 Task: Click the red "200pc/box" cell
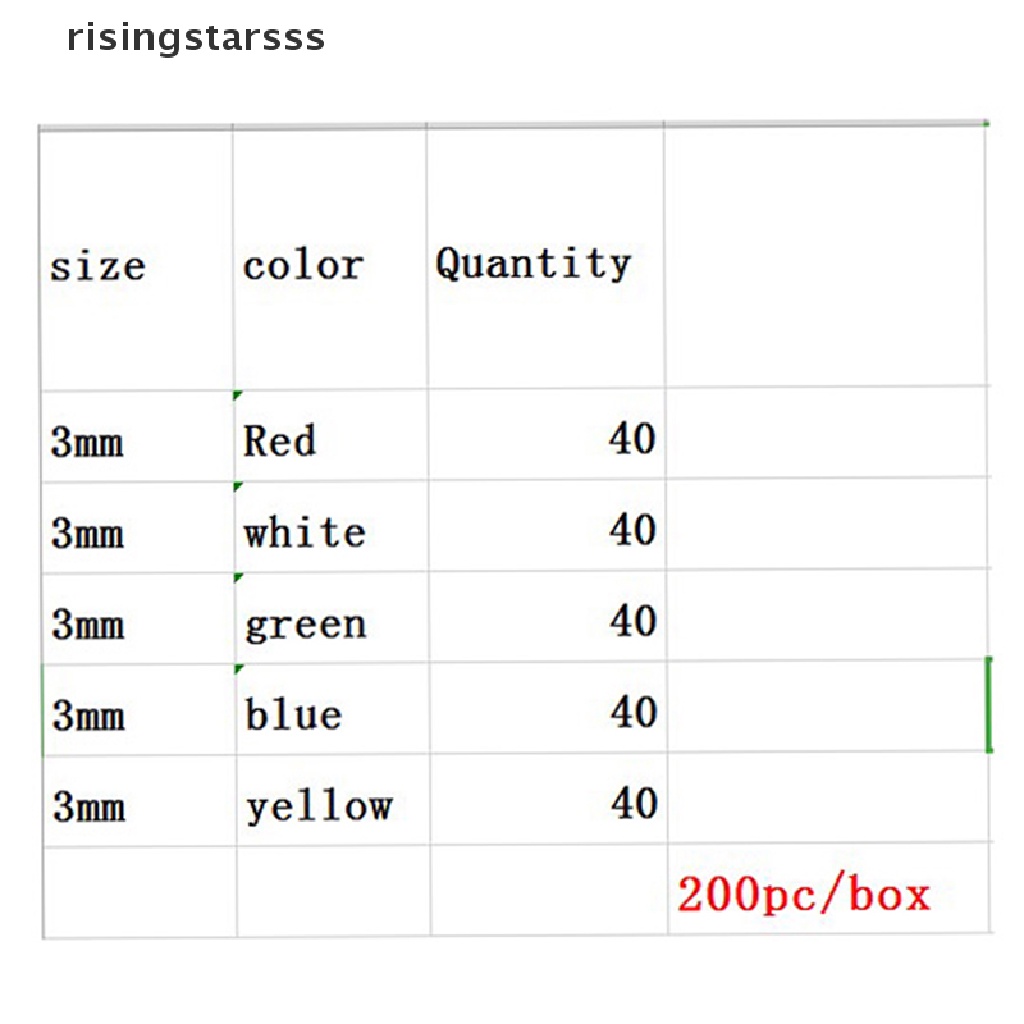point(803,893)
